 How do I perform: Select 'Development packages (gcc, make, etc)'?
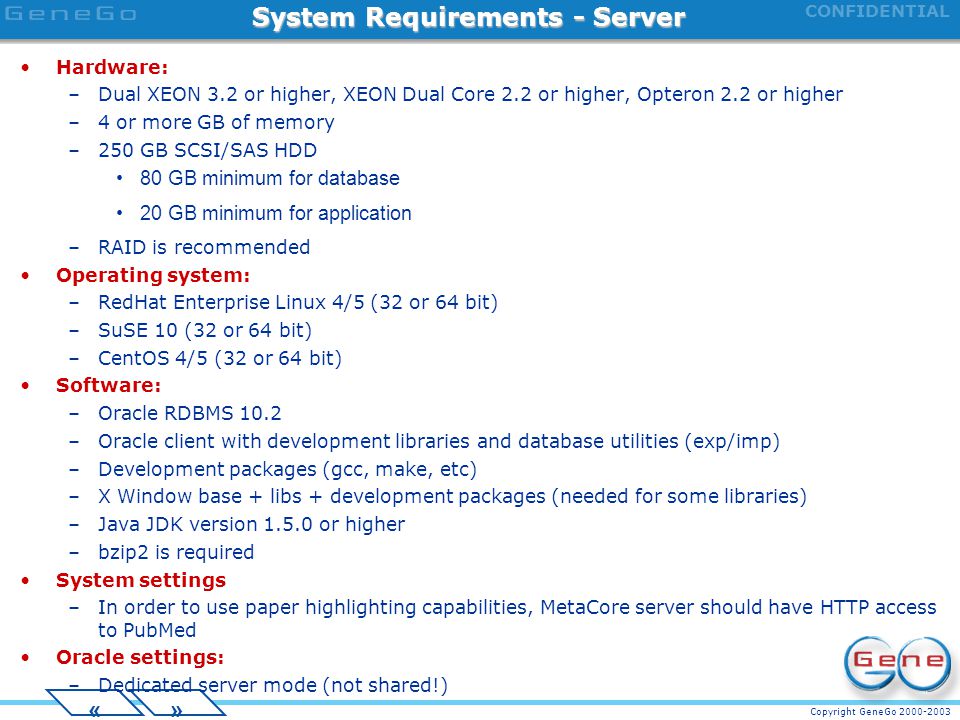(x=287, y=469)
